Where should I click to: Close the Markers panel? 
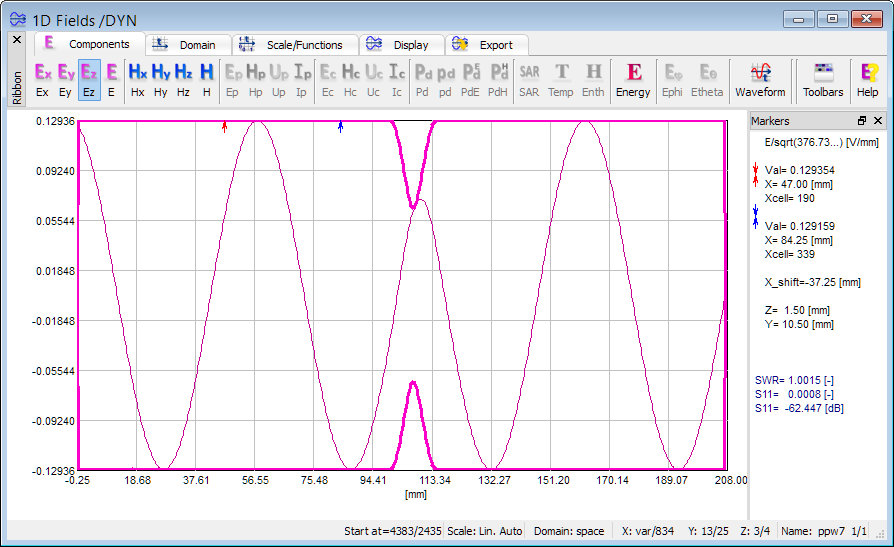(x=878, y=121)
